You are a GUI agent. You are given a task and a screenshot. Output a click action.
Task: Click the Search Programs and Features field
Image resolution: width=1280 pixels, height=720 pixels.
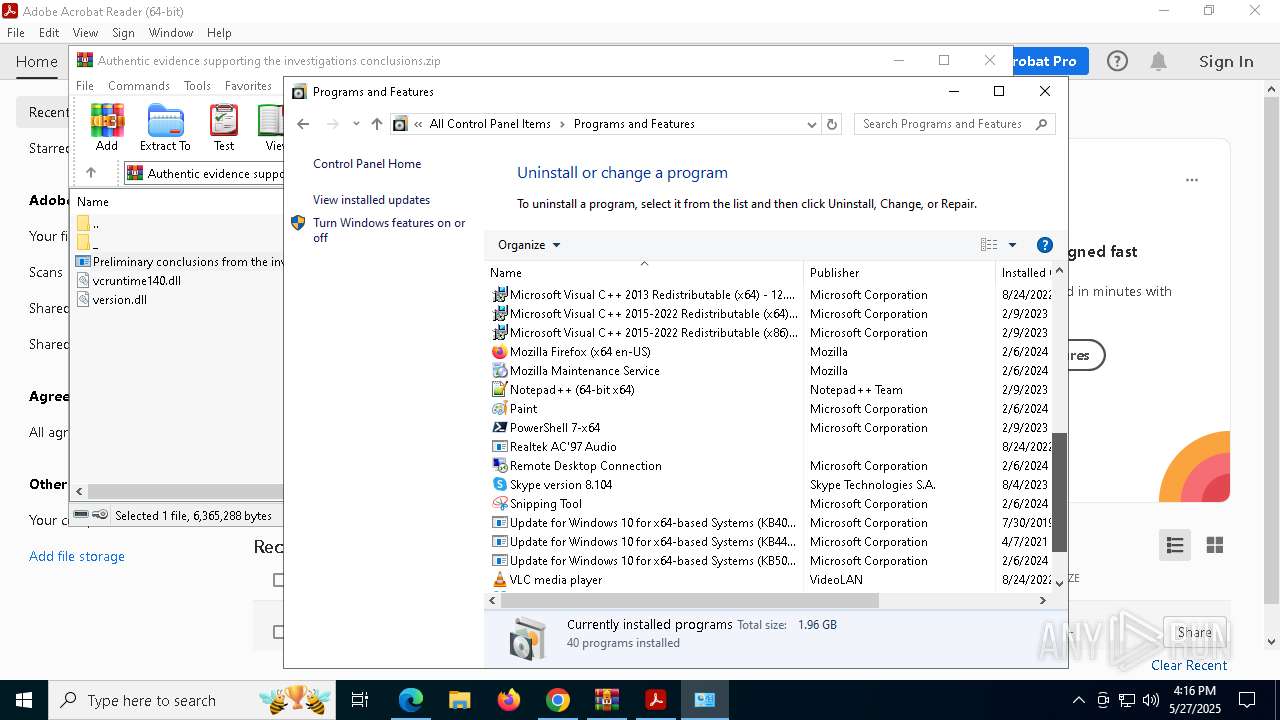click(x=943, y=124)
